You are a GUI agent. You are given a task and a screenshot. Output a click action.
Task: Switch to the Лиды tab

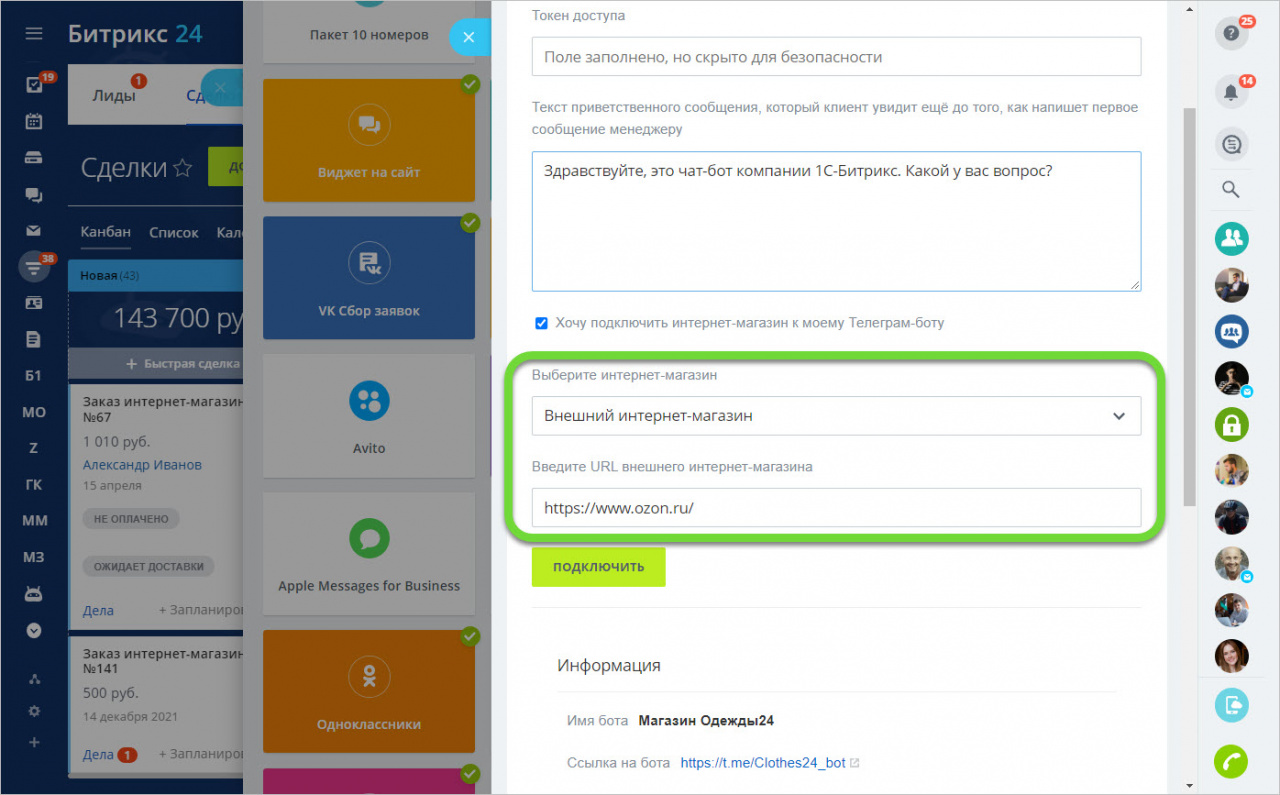(113, 96)
